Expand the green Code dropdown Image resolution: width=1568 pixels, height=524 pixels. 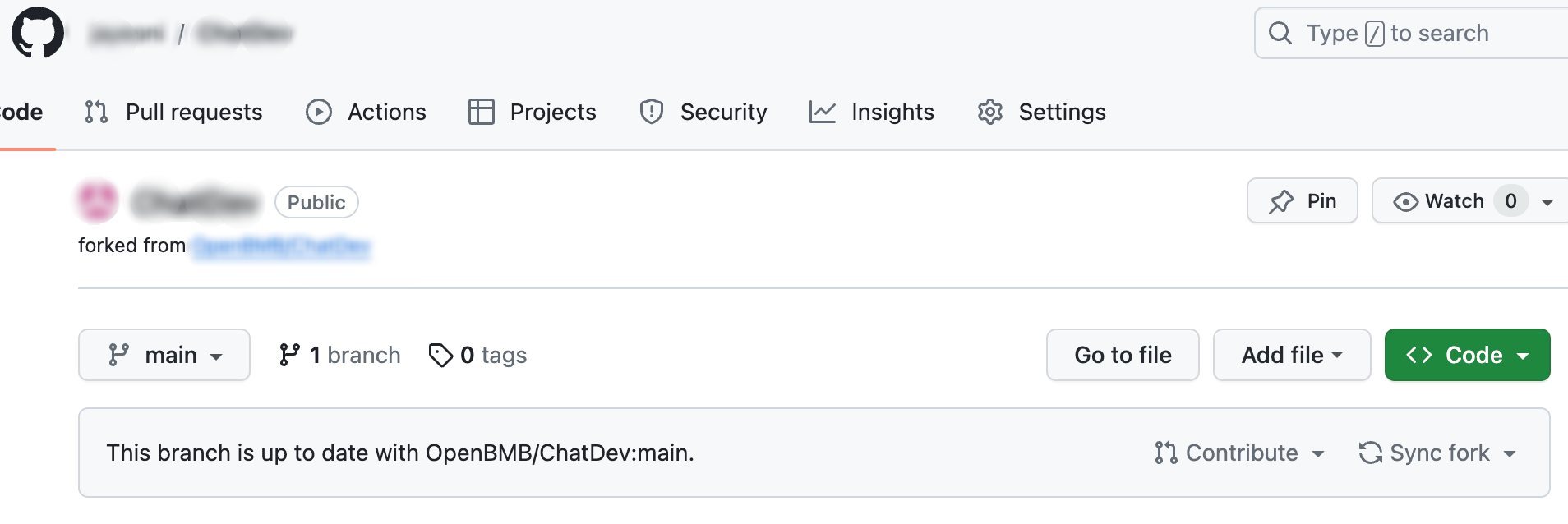[1467, 355]
